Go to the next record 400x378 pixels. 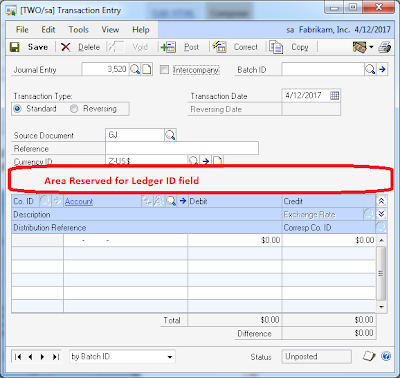42,357
